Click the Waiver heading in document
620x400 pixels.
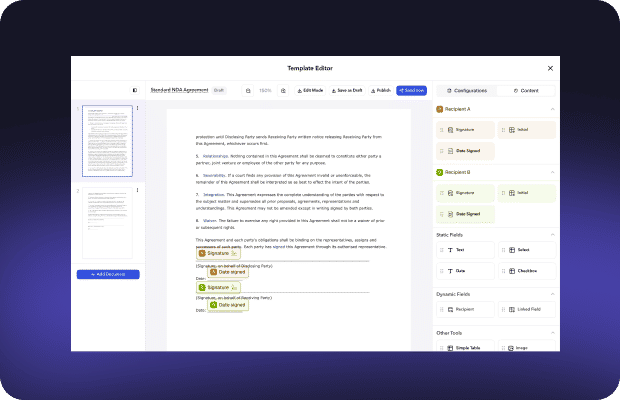click(210, 221)
